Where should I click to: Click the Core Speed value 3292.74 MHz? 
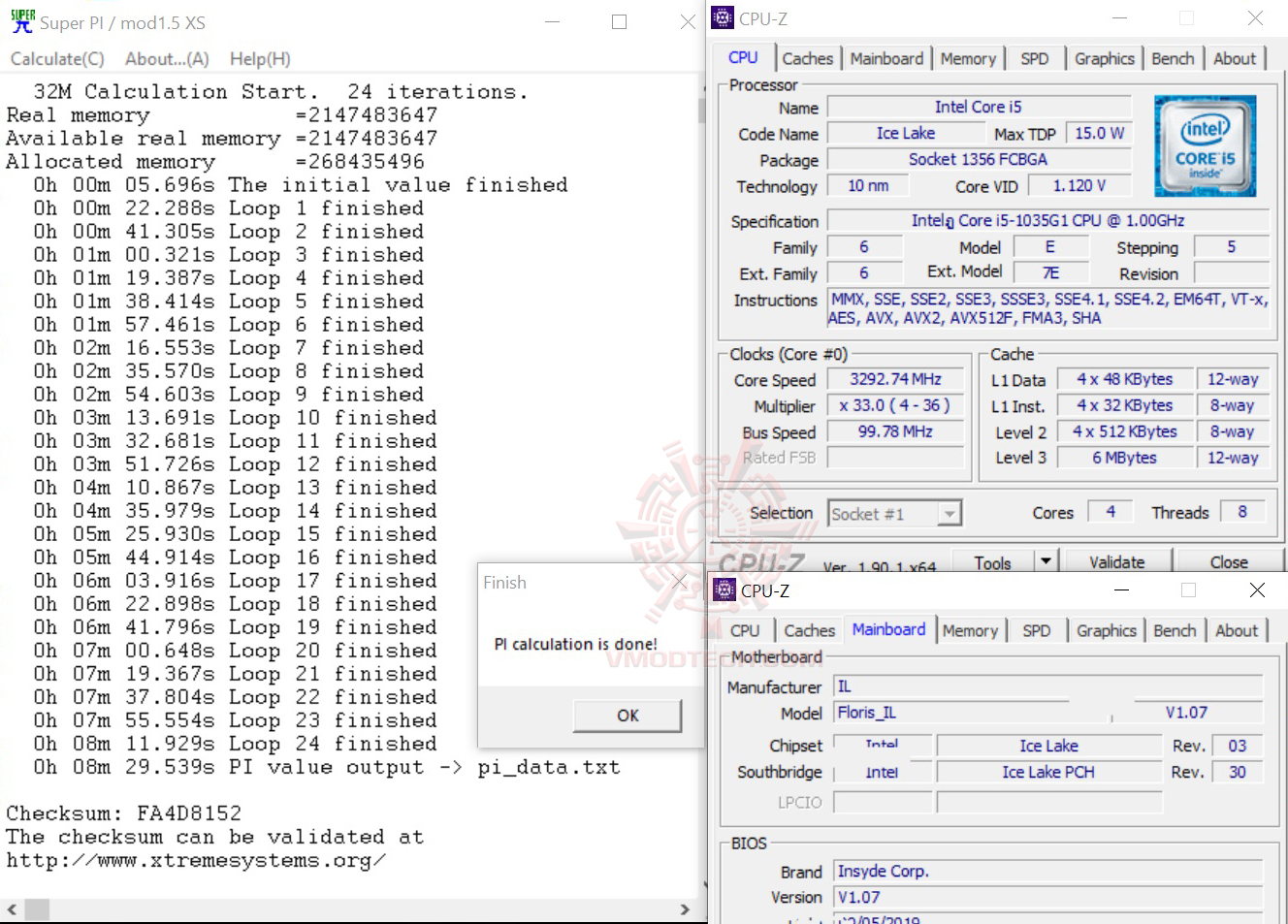coord(895,379)
